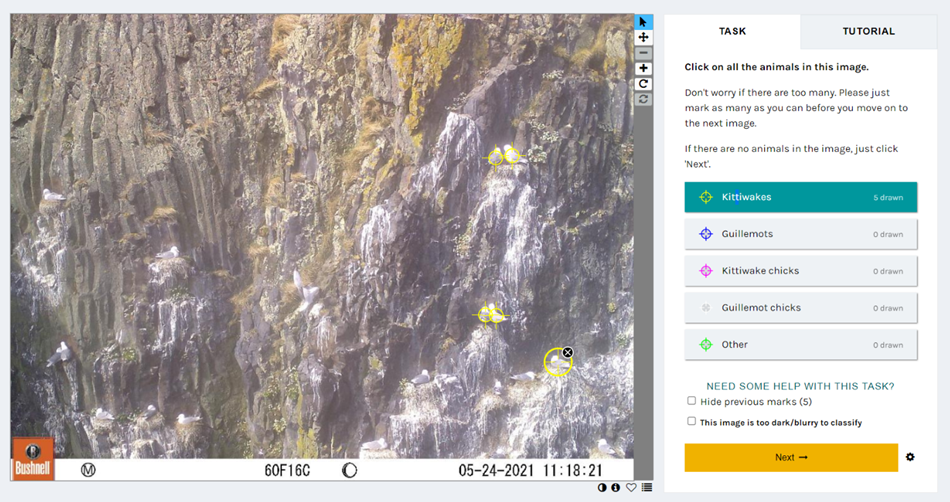Select the Kittiwakes marking tool

pos(800,197)
